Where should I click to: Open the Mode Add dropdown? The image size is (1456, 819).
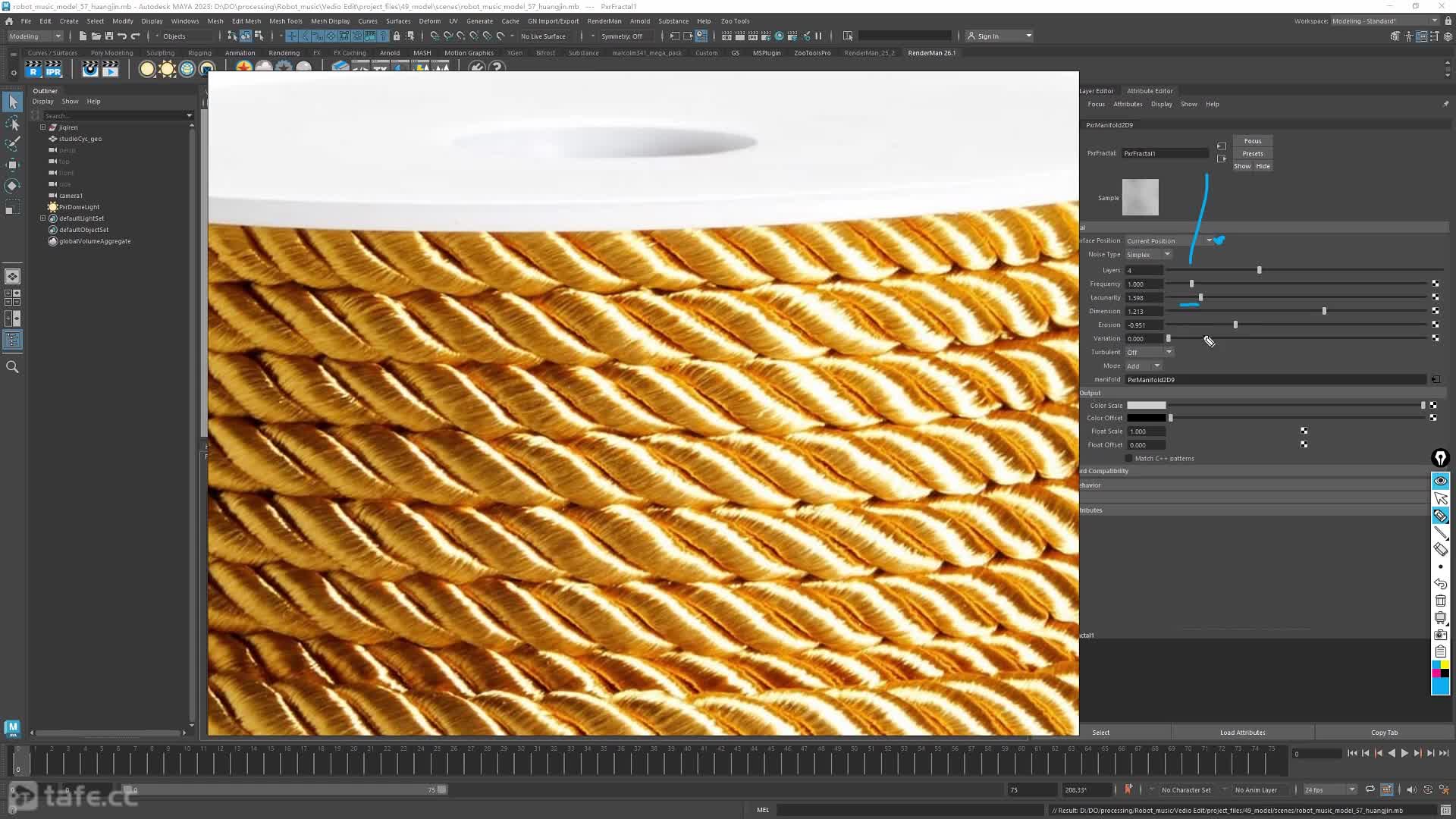pos(1143,366)
